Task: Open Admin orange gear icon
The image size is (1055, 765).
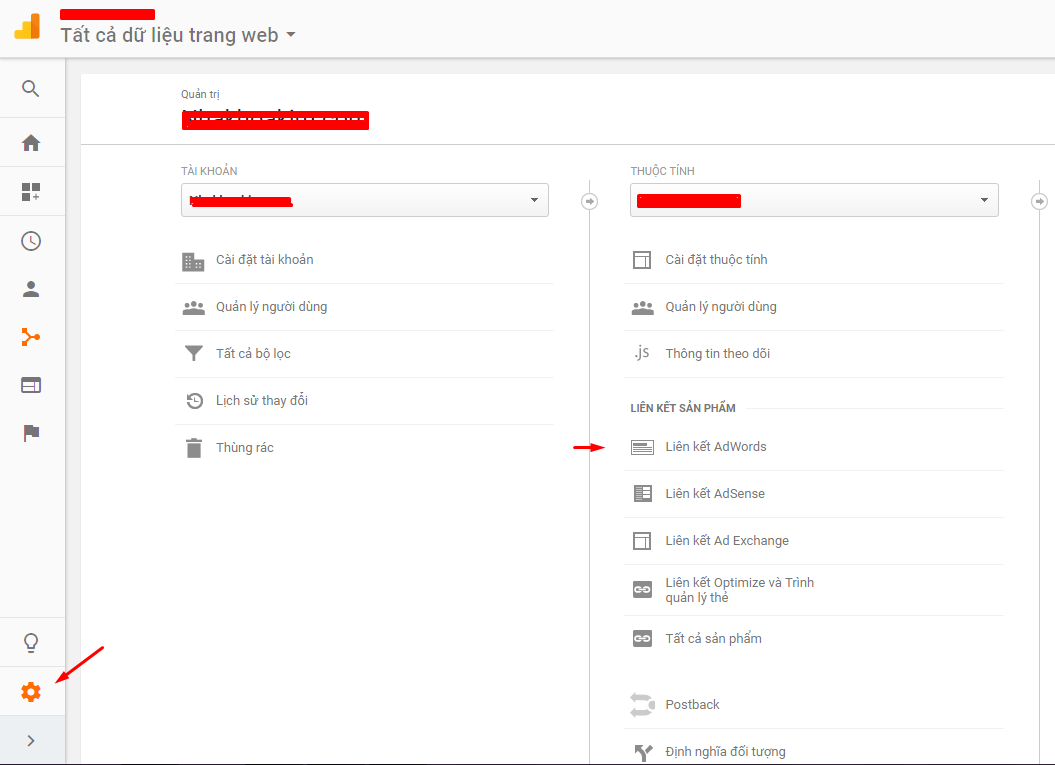Action: tap(31, 692)
